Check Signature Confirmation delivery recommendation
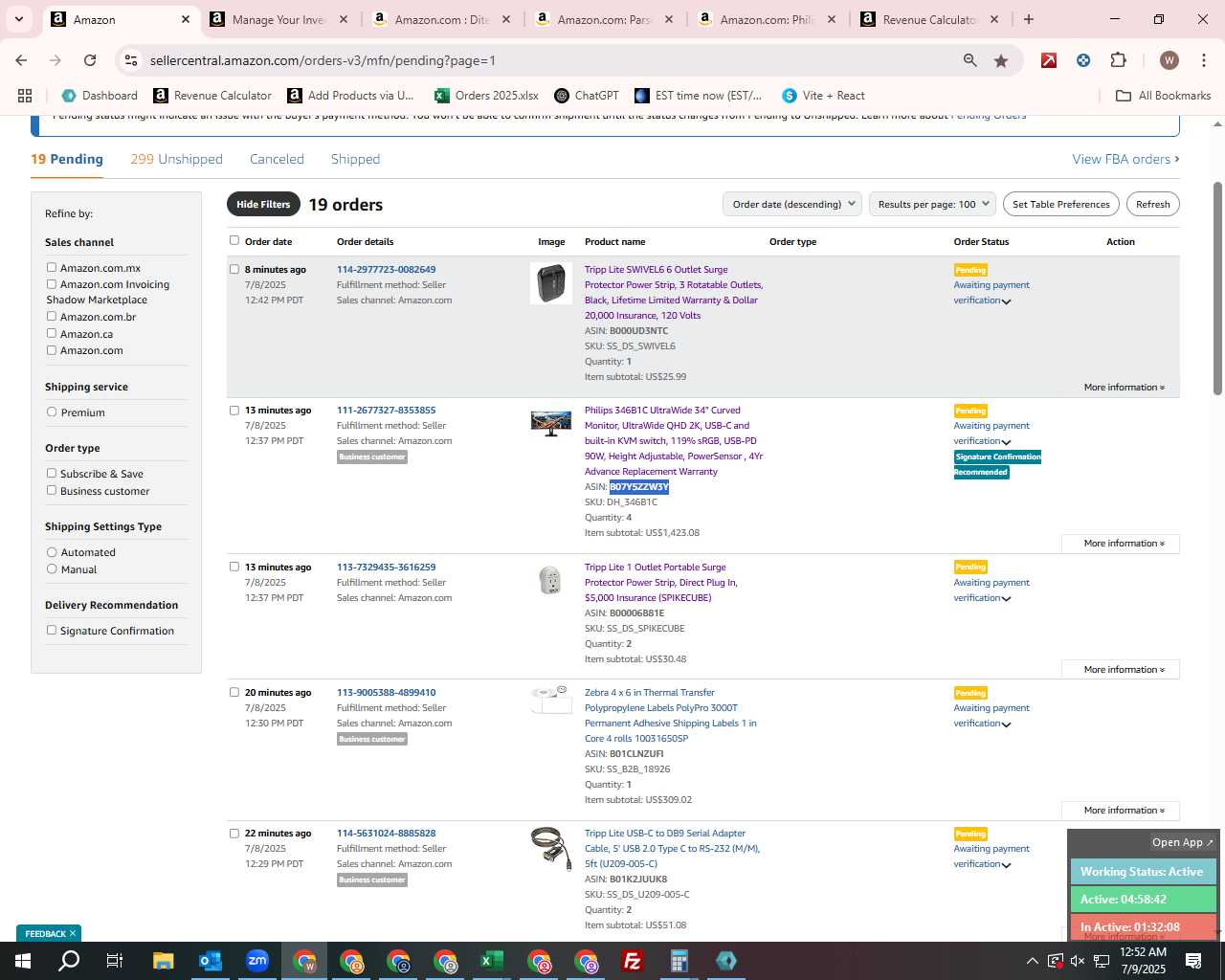 tap(52, 631)
